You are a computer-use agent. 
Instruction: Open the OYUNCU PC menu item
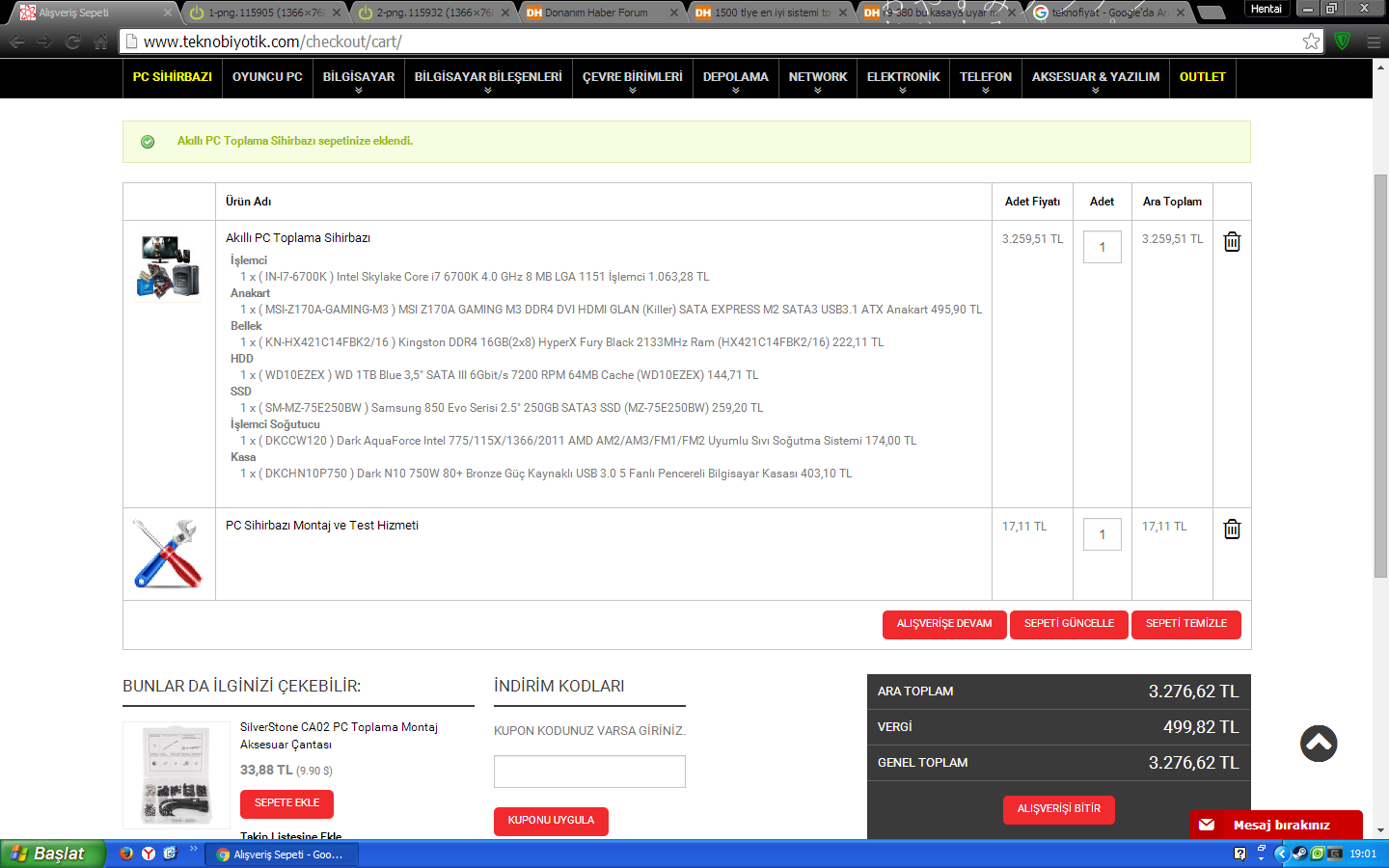pyautogui.click(x=267, y=77)
